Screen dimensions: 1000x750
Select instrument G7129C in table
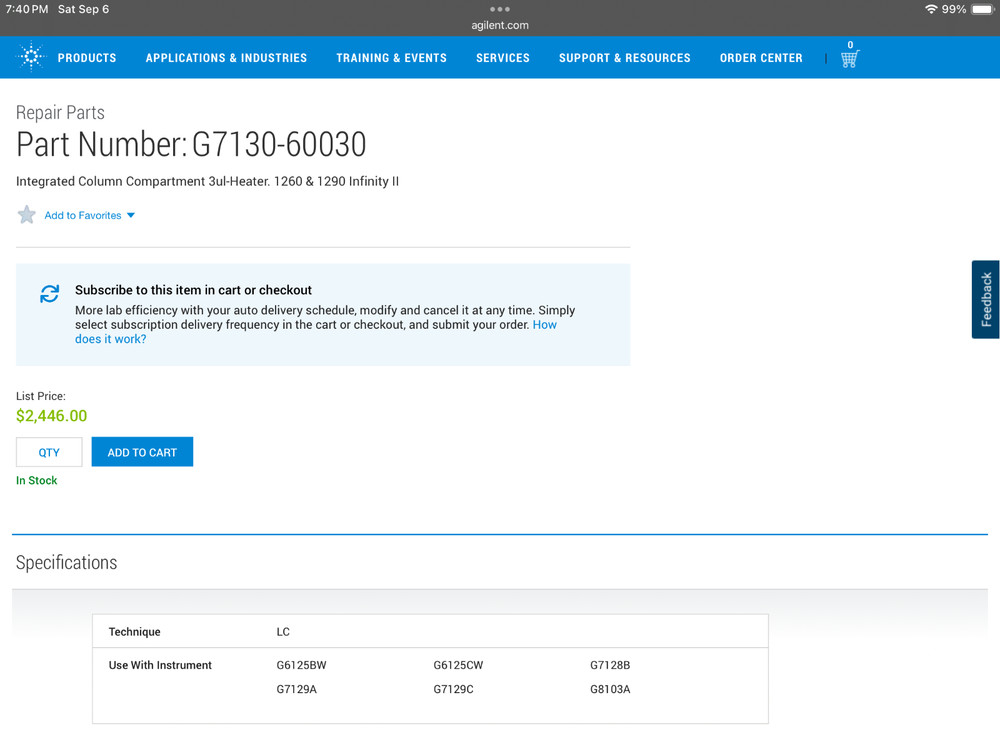tap(453, 689)
